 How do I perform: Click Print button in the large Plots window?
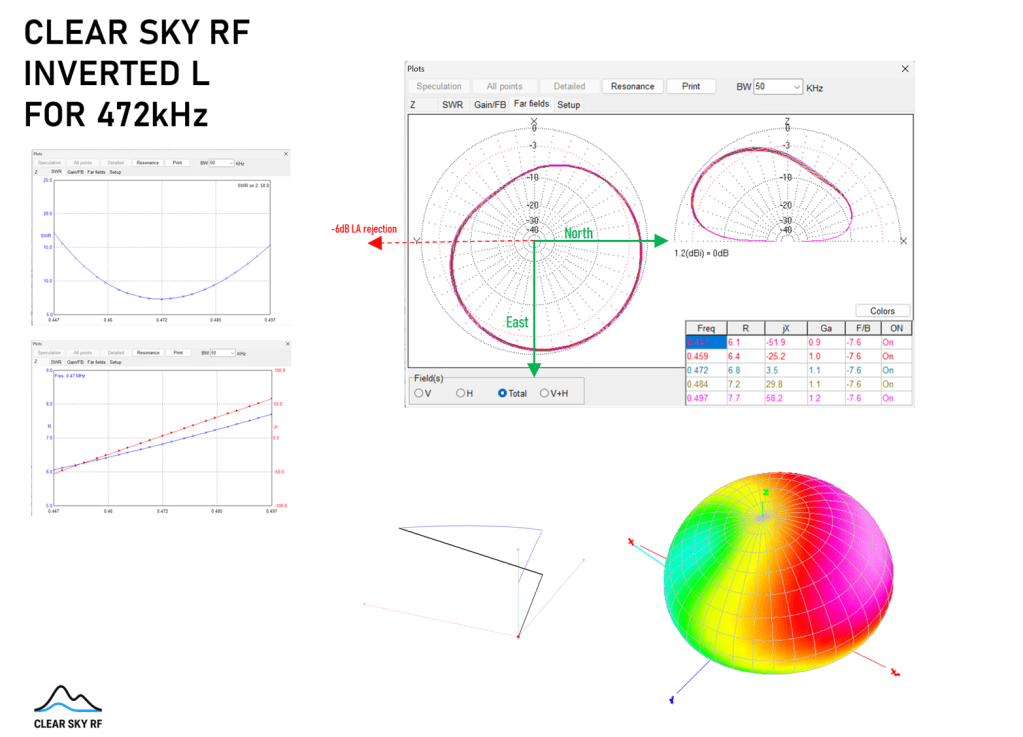(x=691, y=86)
